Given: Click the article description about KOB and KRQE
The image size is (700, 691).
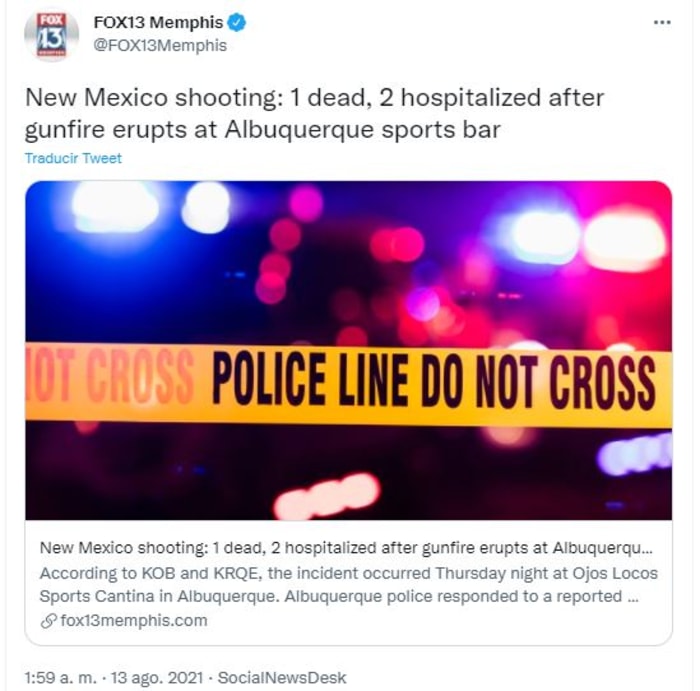Looking at the screenshot, I should [x=349, y=585].
